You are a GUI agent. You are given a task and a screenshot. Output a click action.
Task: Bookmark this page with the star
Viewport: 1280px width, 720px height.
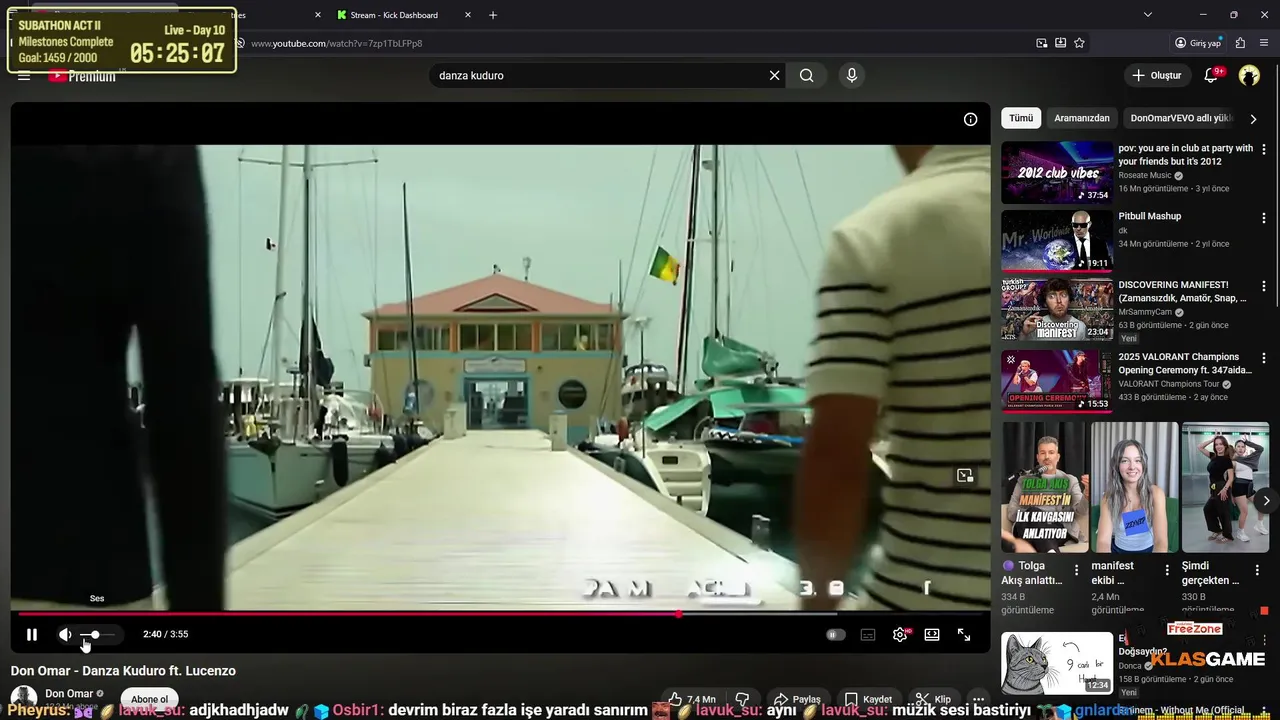pyautogui.click(x=1080, y=43)
